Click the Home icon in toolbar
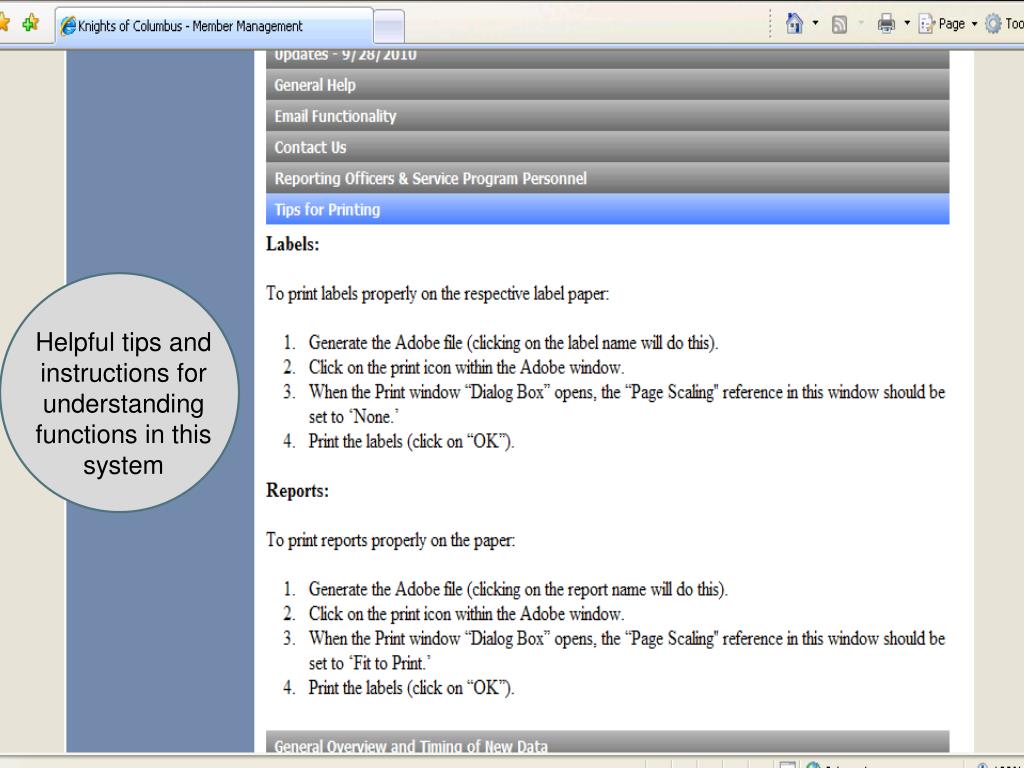This screenshot has height=768, width=1024. (794, 24)
